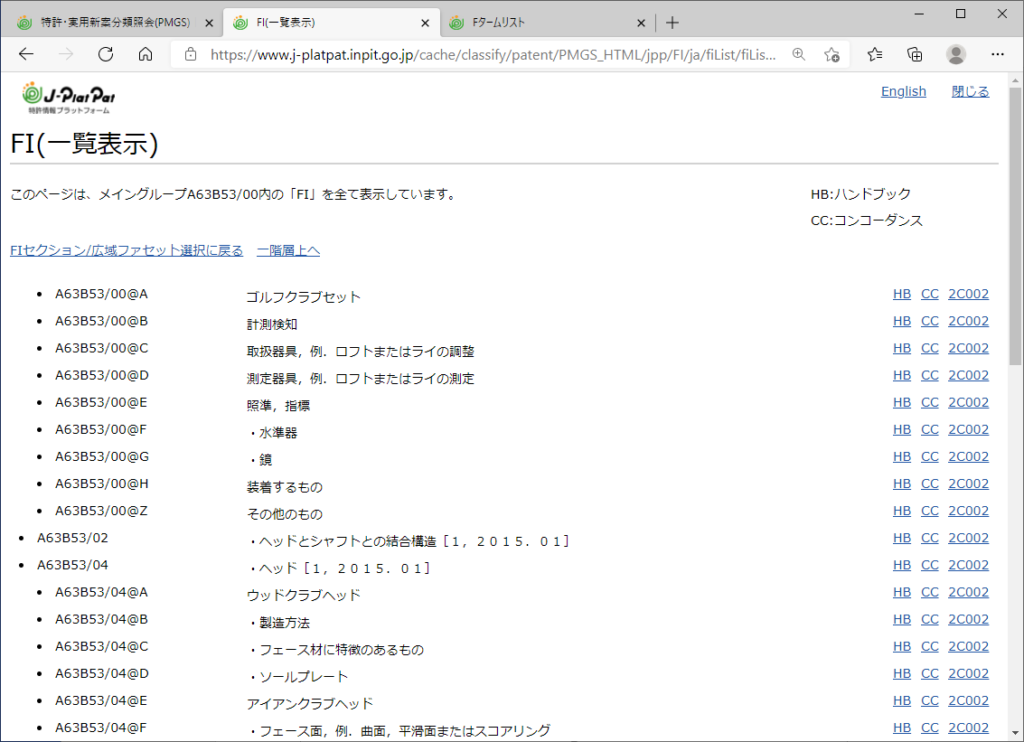Image resolution: width=1024 pixels, height=742 pixels.
Task: Add this page to favorites star icon
Action: (831, 55)
